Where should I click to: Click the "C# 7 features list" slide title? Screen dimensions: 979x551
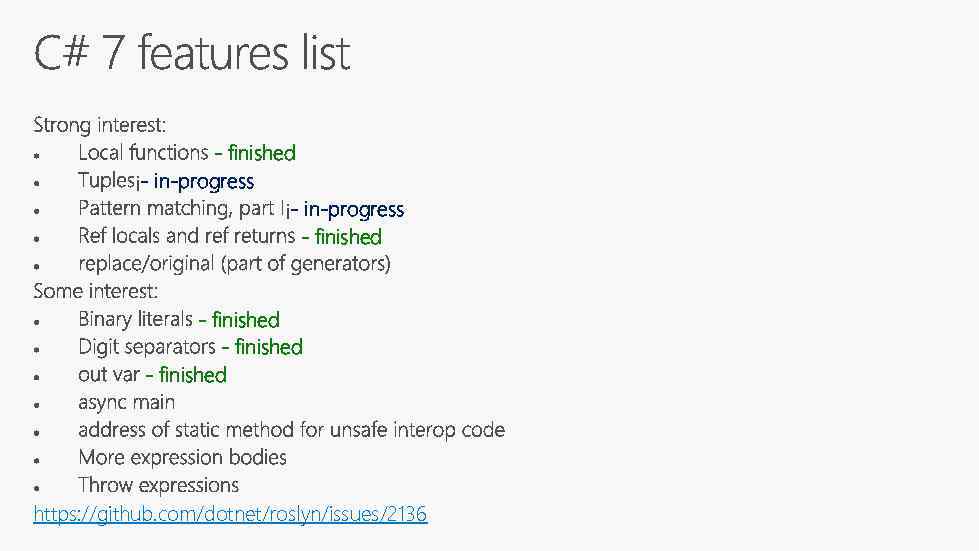(192, 53)
